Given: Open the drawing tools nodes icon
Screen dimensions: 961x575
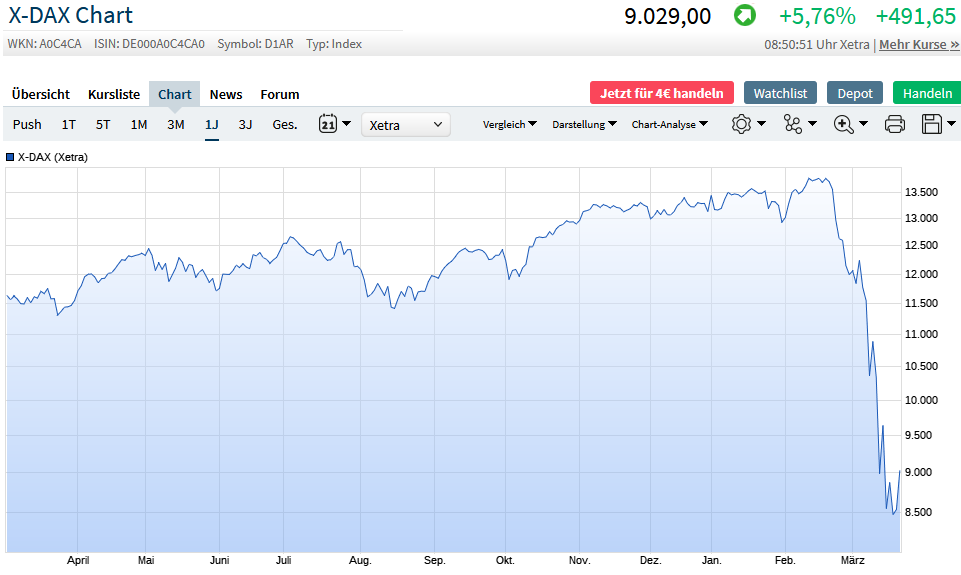Looking at the screenshot, I should [x=792, y=124].
